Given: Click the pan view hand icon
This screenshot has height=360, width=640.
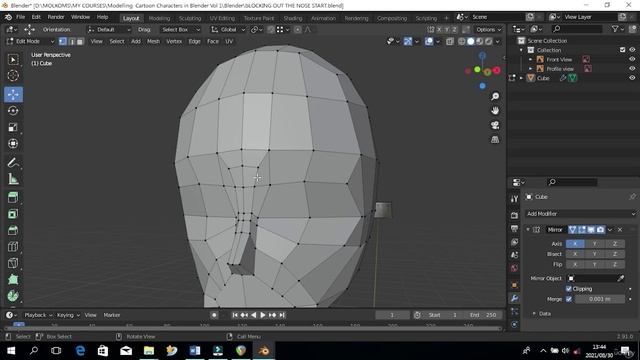Looking at the screenshot, I should [x=495, y=111].
